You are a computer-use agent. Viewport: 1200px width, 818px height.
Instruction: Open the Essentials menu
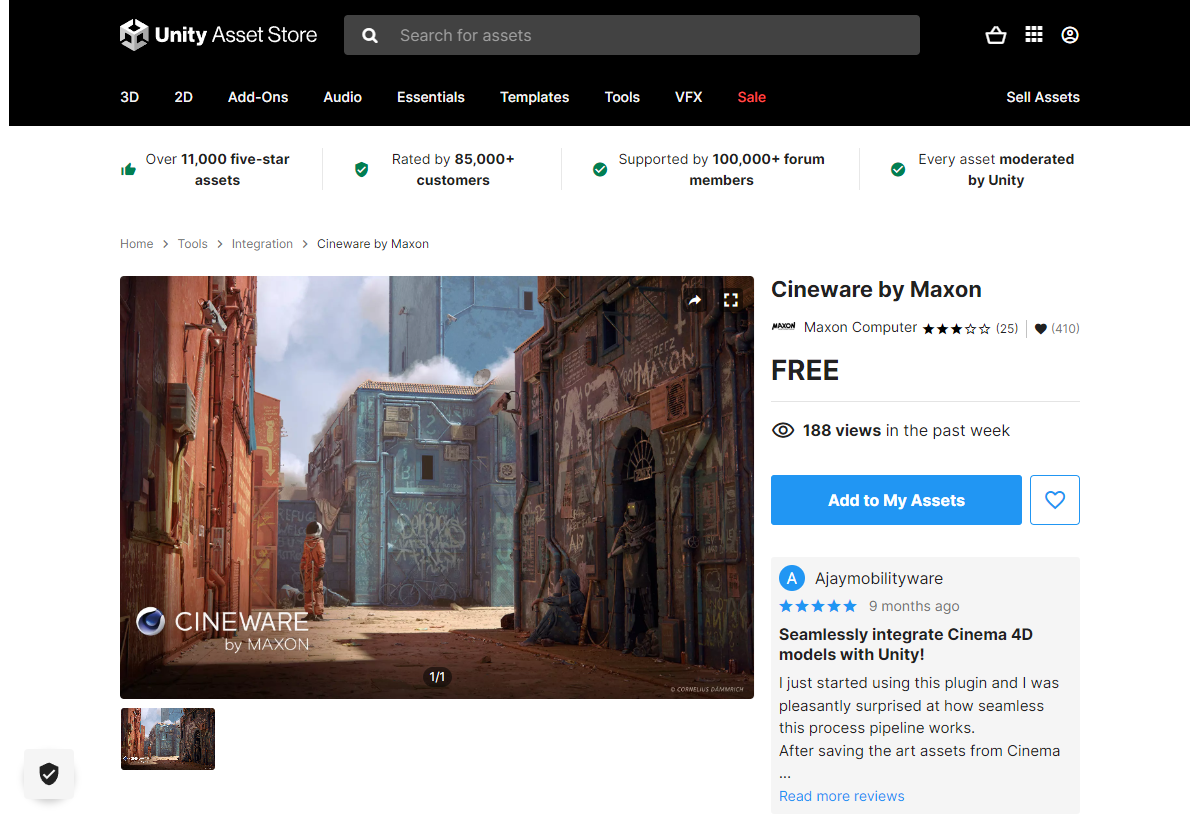coord(431,97)
